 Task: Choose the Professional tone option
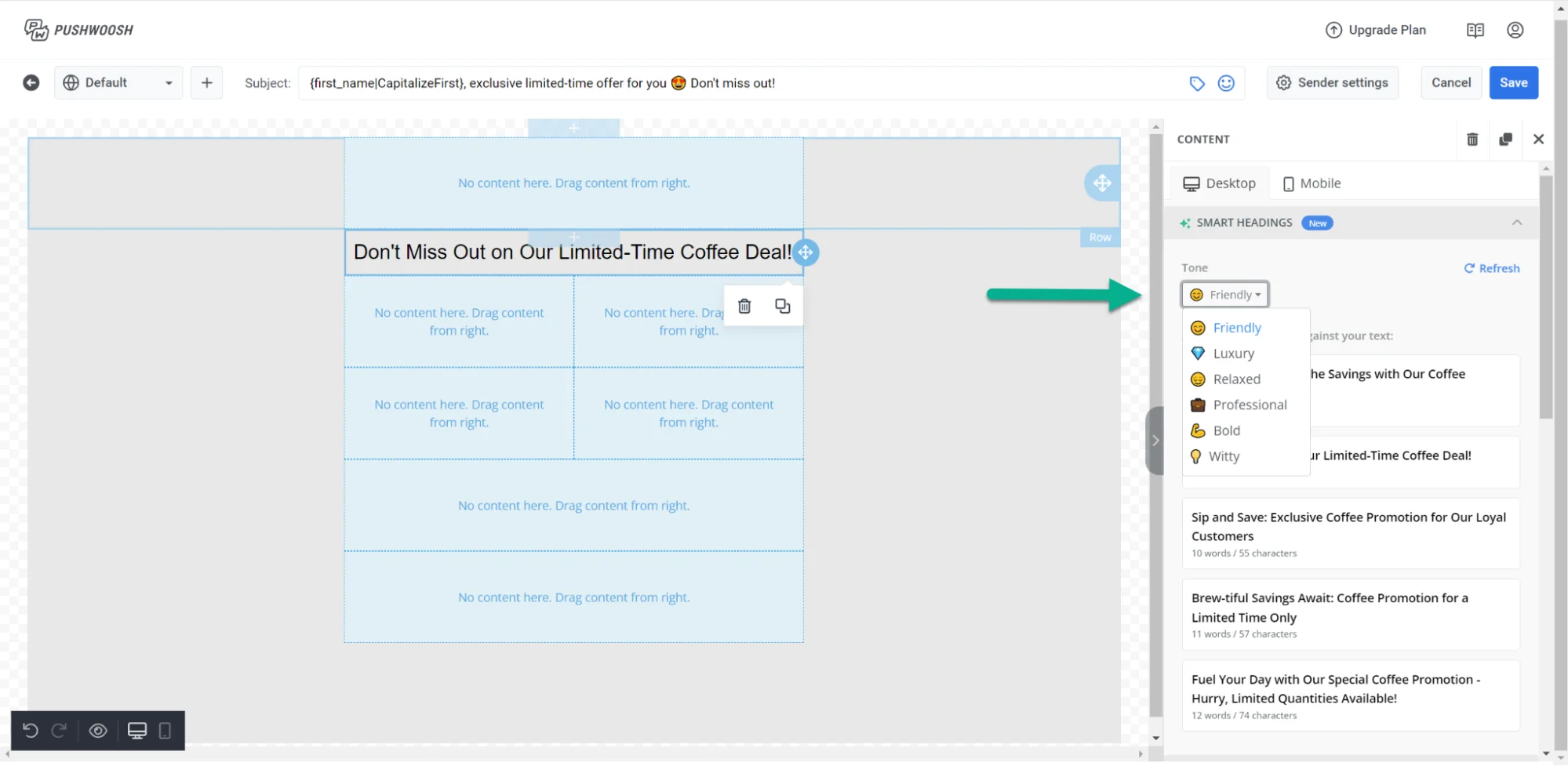pos(1250,405)
